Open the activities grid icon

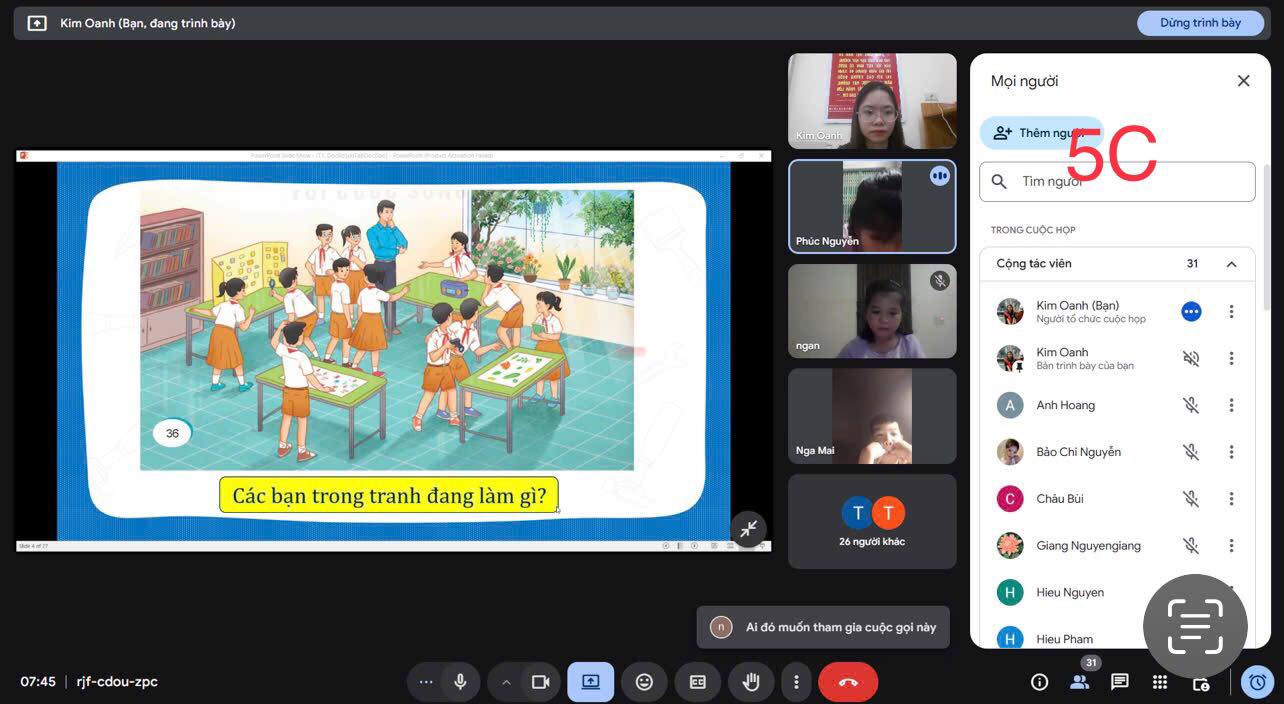[x=1160, y=682]
